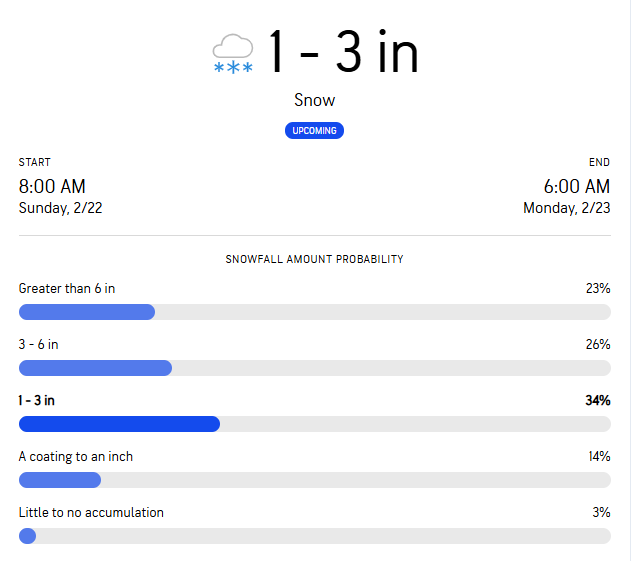Click the Snowfall Amount Probability heading
The image size is (631, 561).
(315, 259)
